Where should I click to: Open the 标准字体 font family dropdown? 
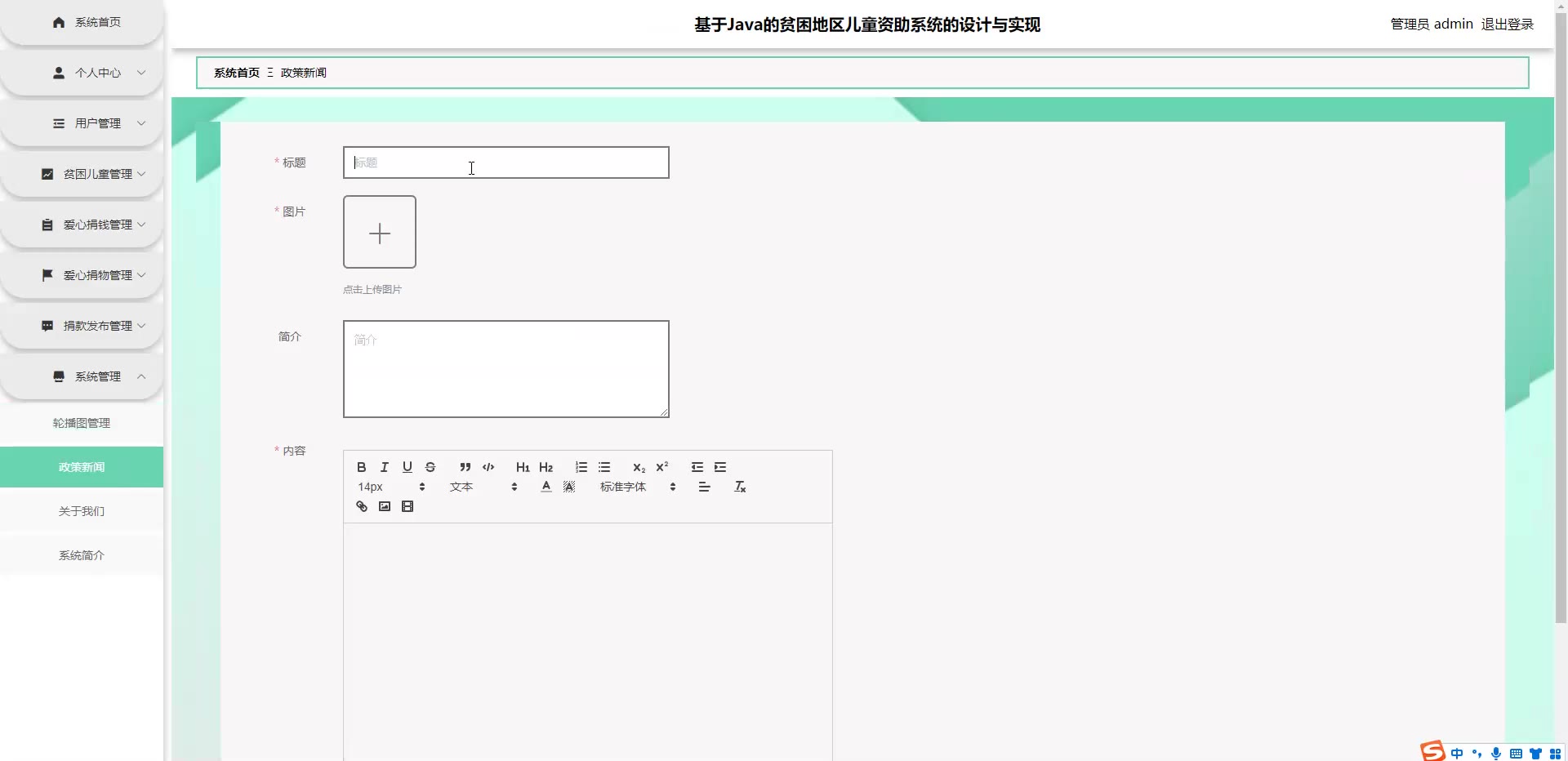638,487
